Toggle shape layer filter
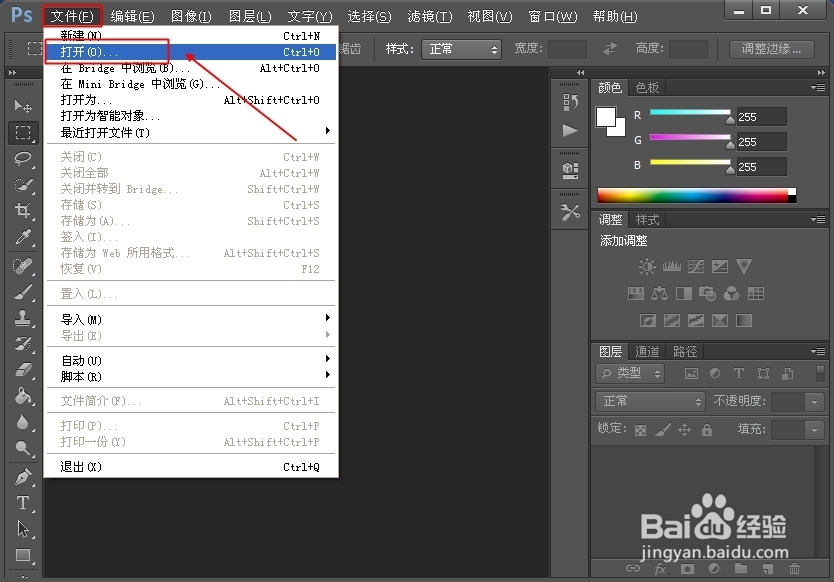 (763, 373)
